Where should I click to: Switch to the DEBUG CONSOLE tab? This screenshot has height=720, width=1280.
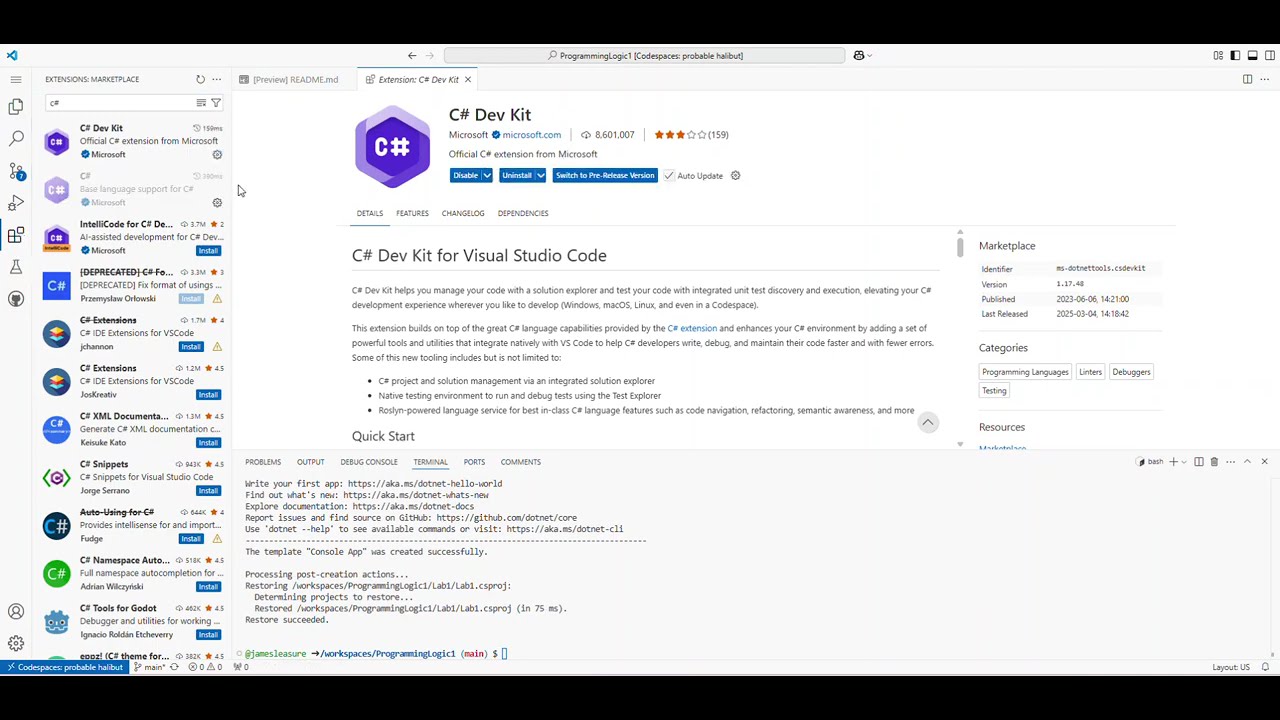369,462
